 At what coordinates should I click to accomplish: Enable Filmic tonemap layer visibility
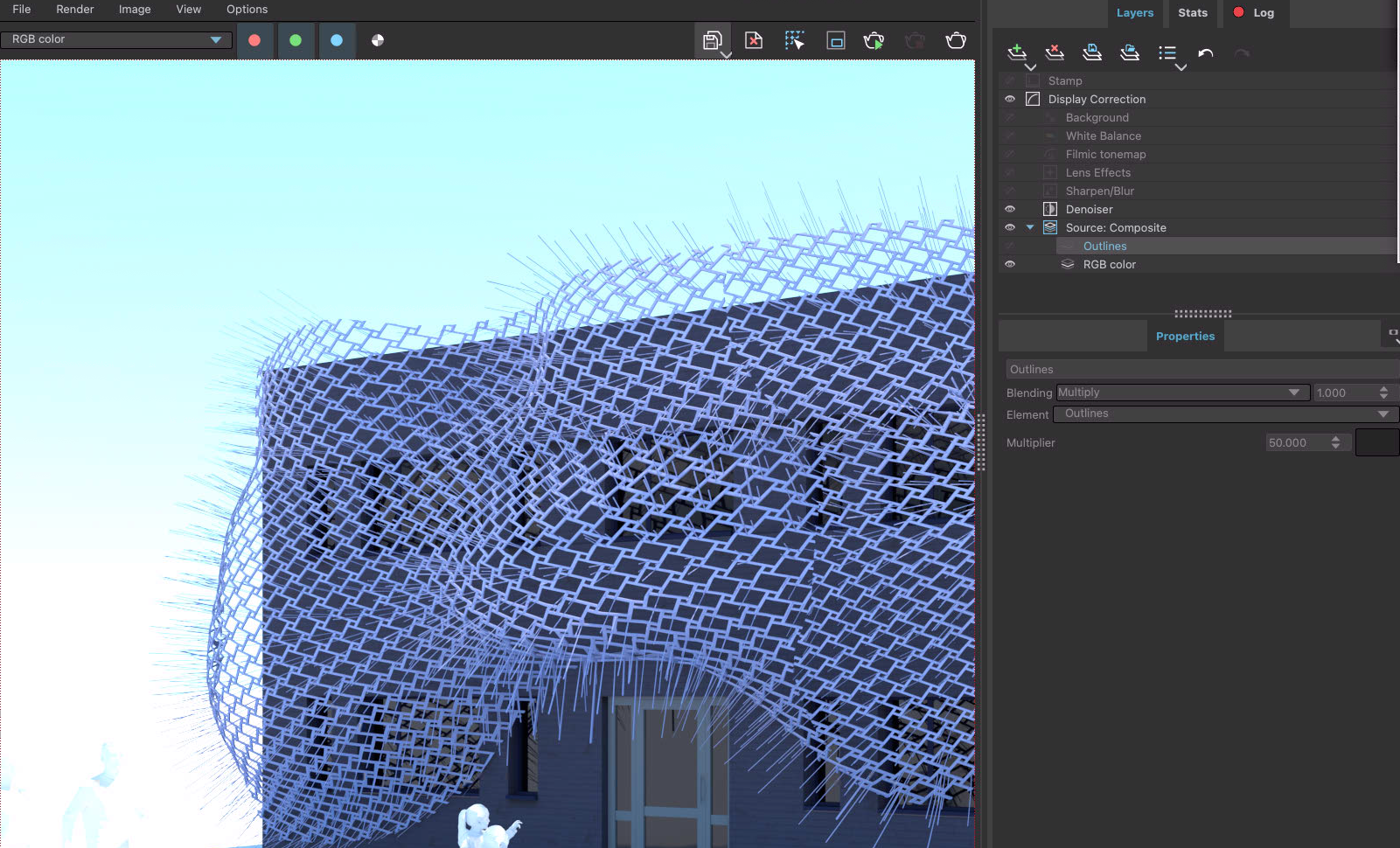tap(1010, 154)
